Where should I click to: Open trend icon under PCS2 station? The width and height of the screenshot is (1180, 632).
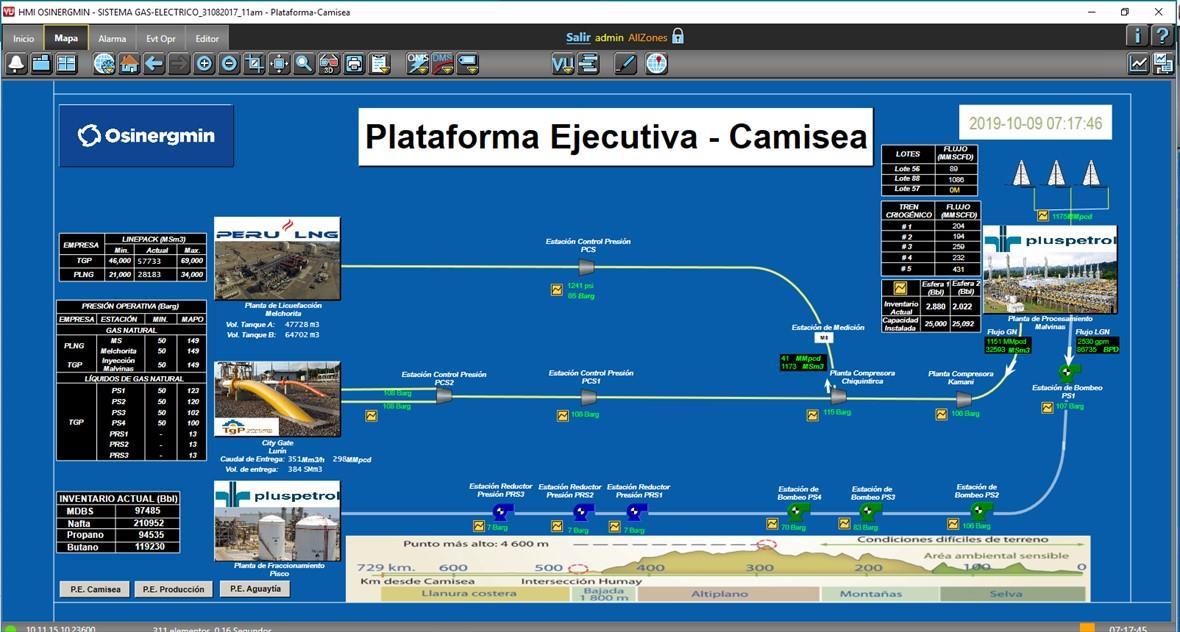click(x=371, y=415)
